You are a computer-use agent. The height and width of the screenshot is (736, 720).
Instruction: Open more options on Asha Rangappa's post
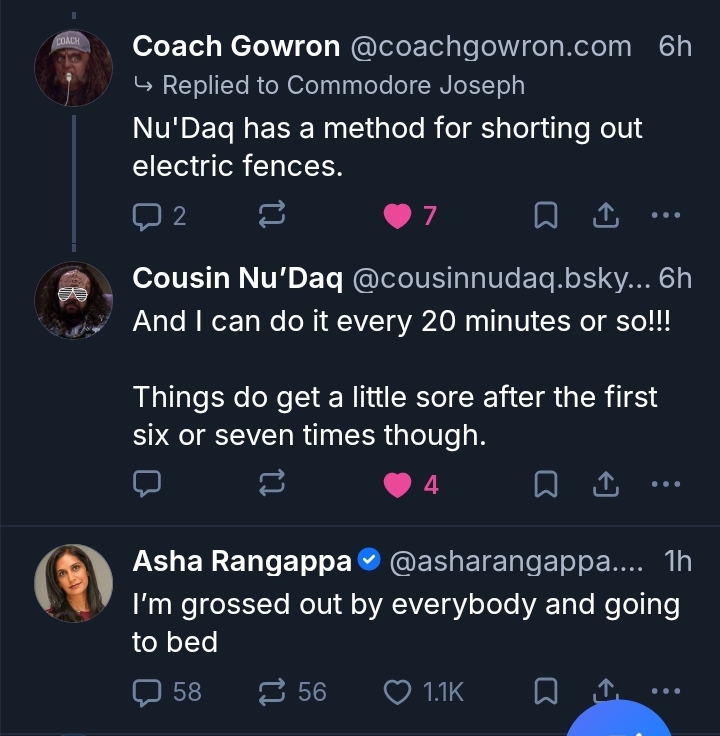click(x=665, y=690)
